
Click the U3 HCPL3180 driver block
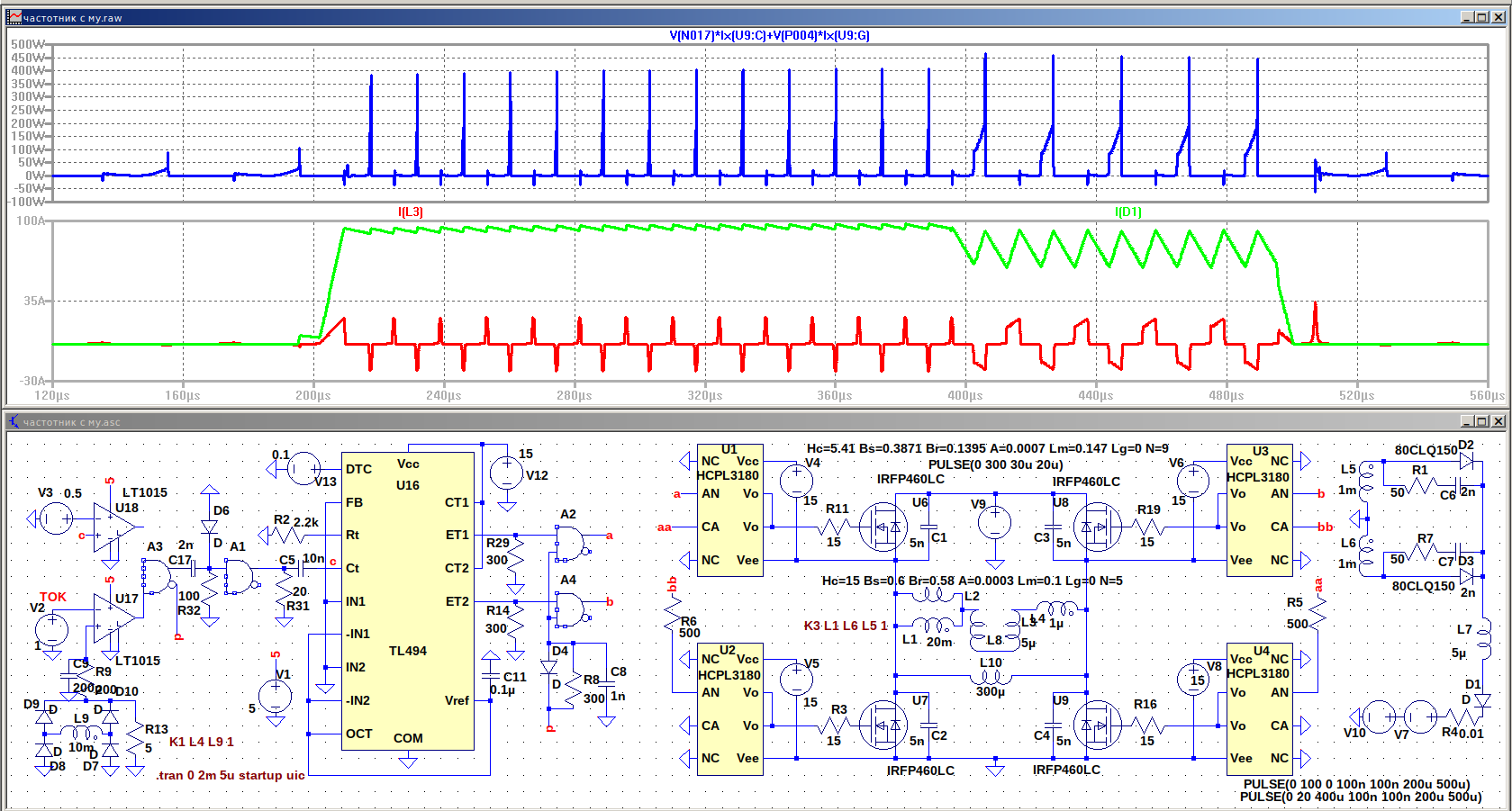click(1260, 510)
